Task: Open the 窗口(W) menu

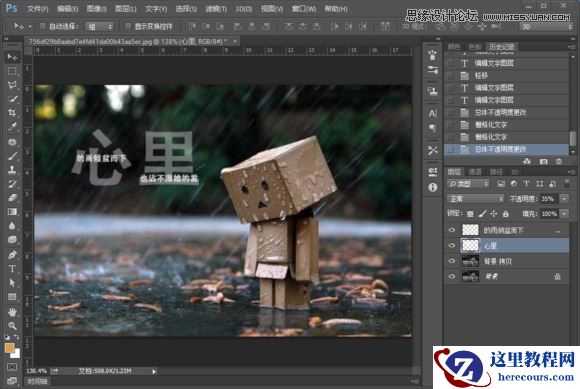Action: tap(304, 9)
